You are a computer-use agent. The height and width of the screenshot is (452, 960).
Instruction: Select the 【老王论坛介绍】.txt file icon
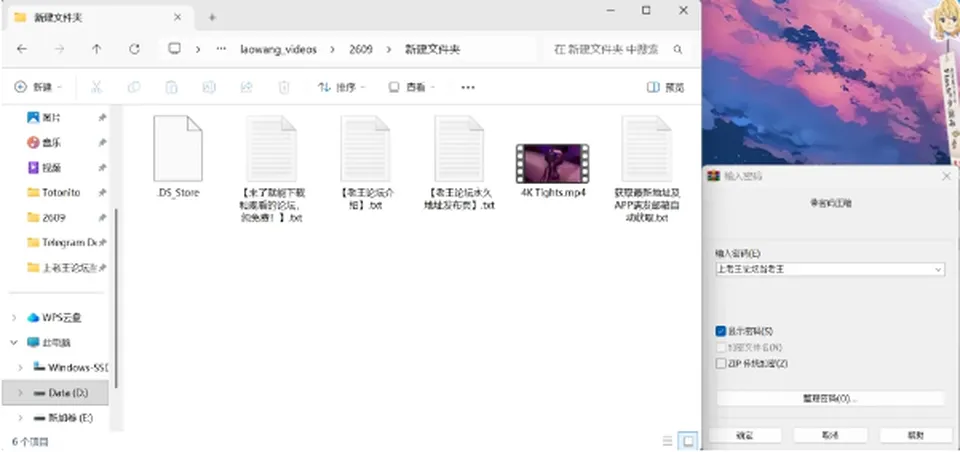pyautogui.click(x=366, y=148)
